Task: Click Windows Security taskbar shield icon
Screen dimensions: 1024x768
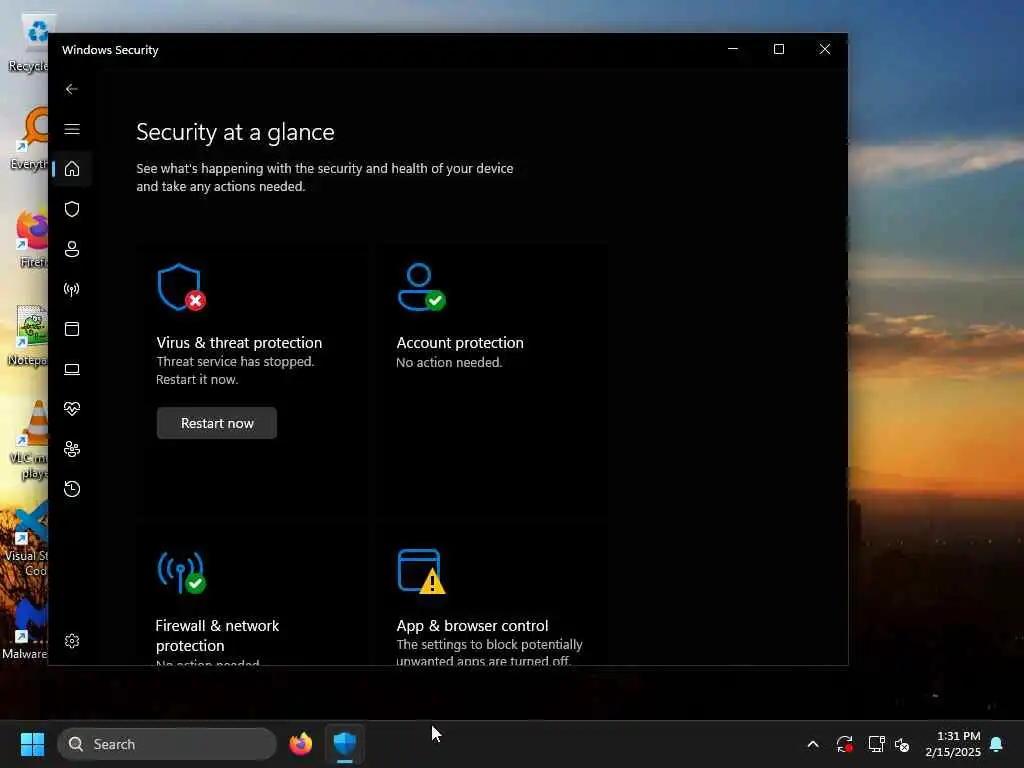Action: coord(345,744)
